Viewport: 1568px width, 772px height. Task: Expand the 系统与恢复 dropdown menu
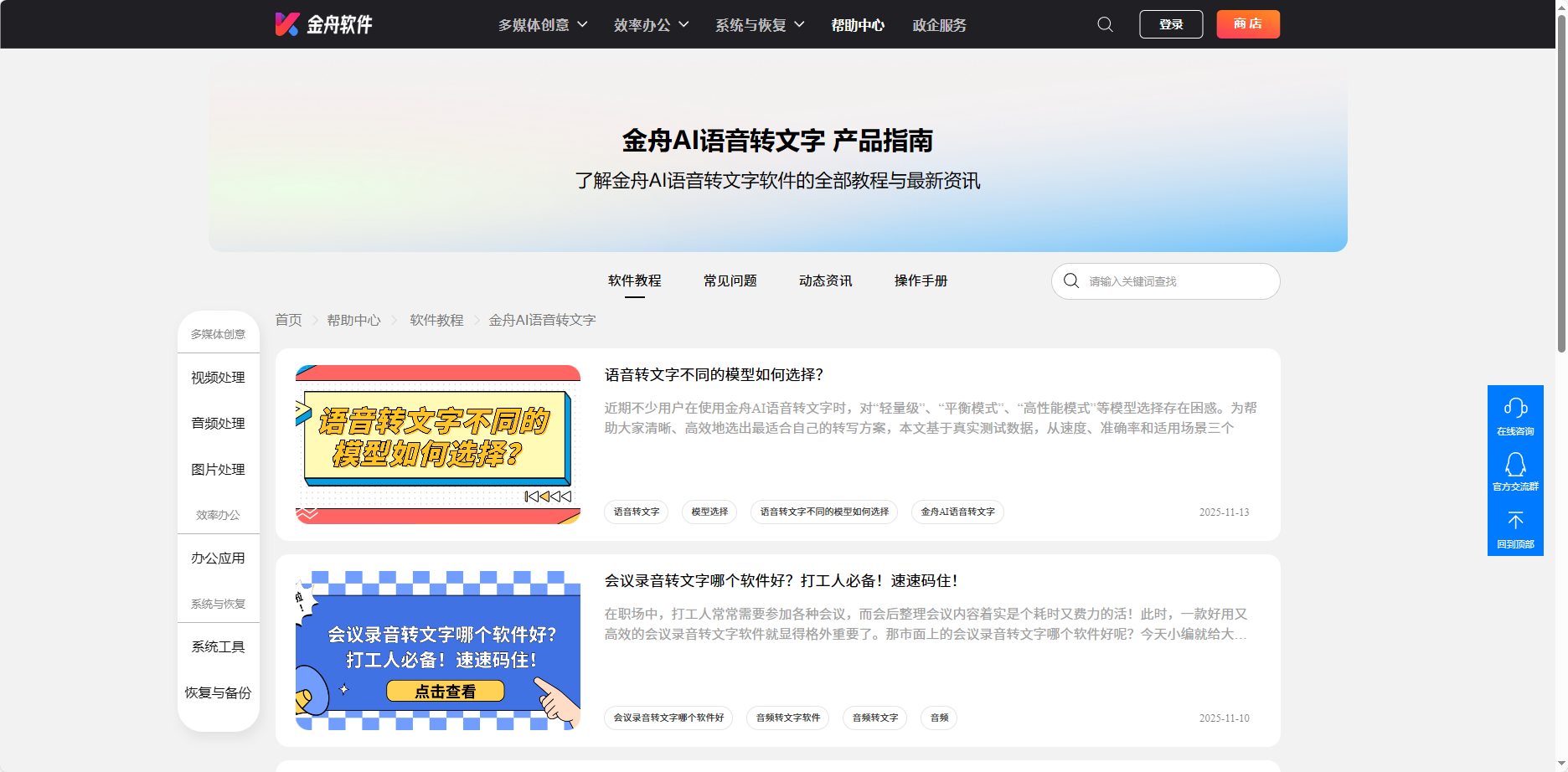click(759, 25)
